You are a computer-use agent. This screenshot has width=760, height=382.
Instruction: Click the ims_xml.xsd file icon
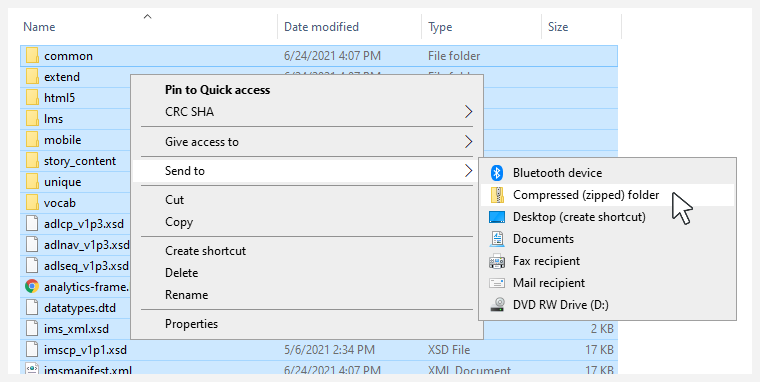point(32,329)
